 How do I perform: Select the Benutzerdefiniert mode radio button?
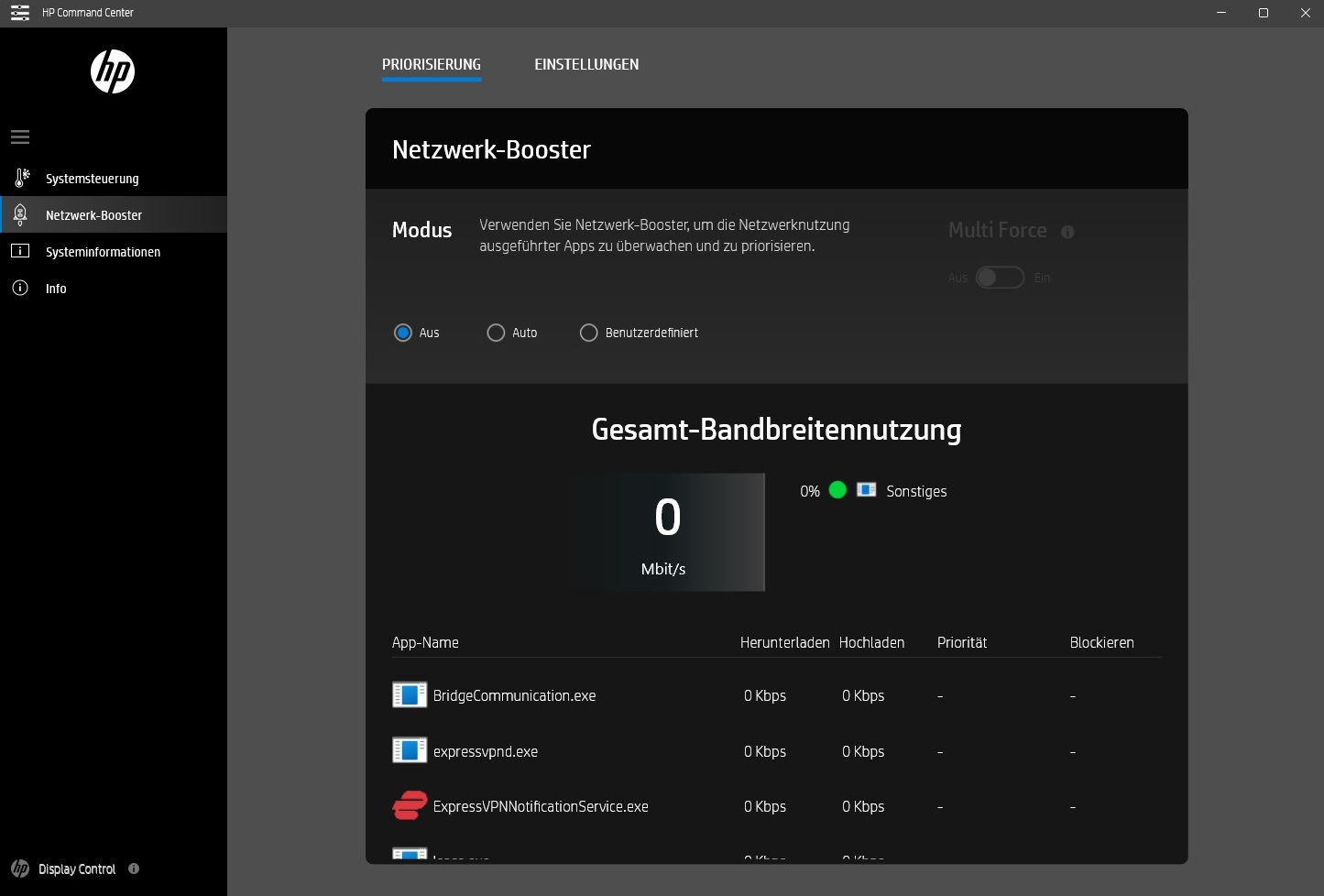(x=589, y=333)
